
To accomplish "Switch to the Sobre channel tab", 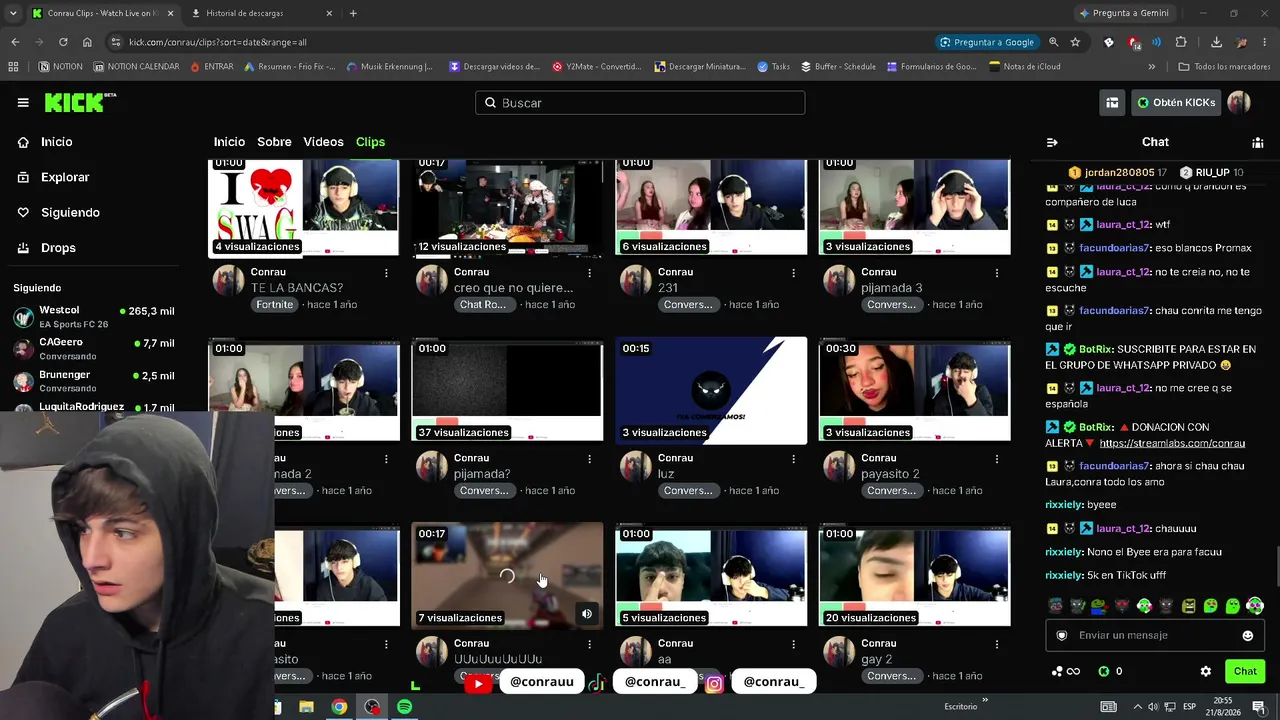I will (274, 142).
